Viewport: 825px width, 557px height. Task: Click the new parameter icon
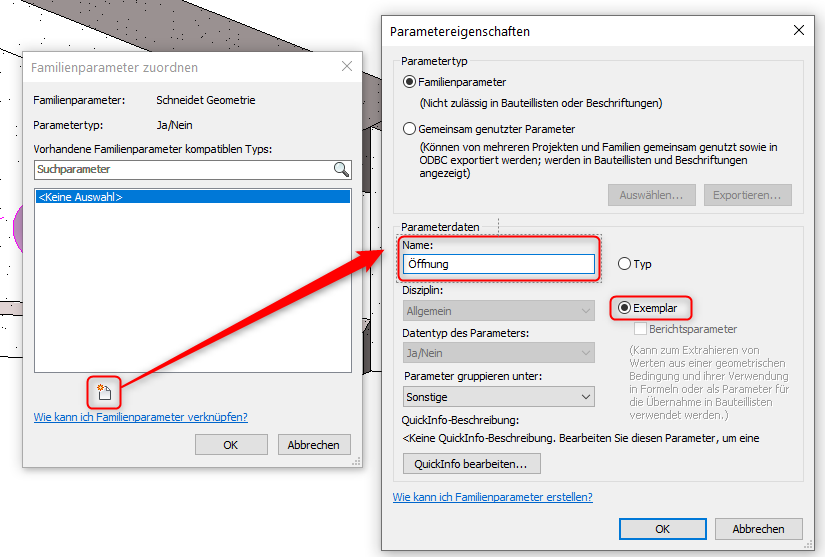(103, 389)
